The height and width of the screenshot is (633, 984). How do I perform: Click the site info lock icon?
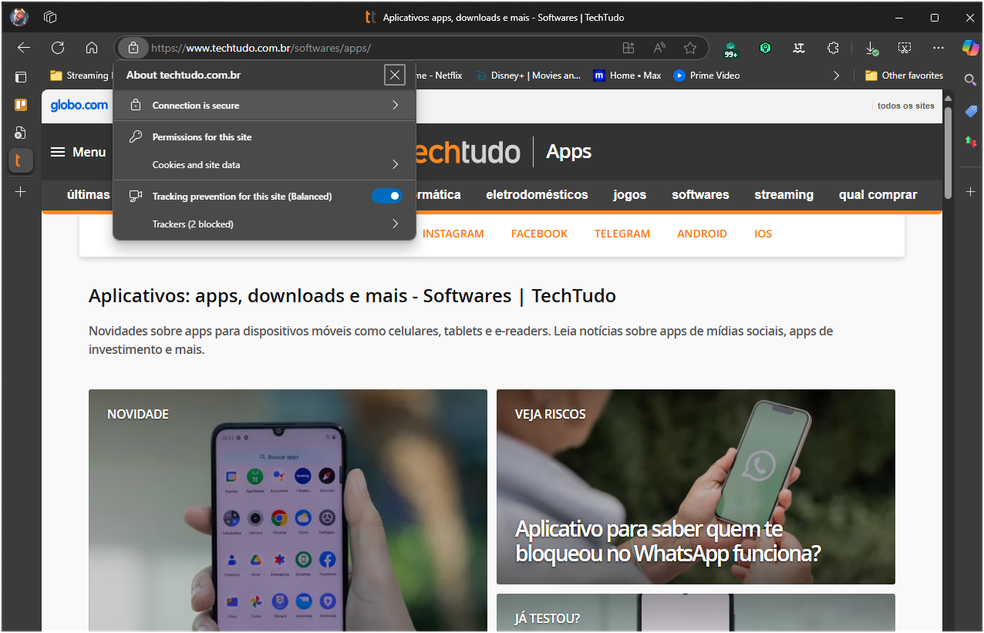(133, 48)
